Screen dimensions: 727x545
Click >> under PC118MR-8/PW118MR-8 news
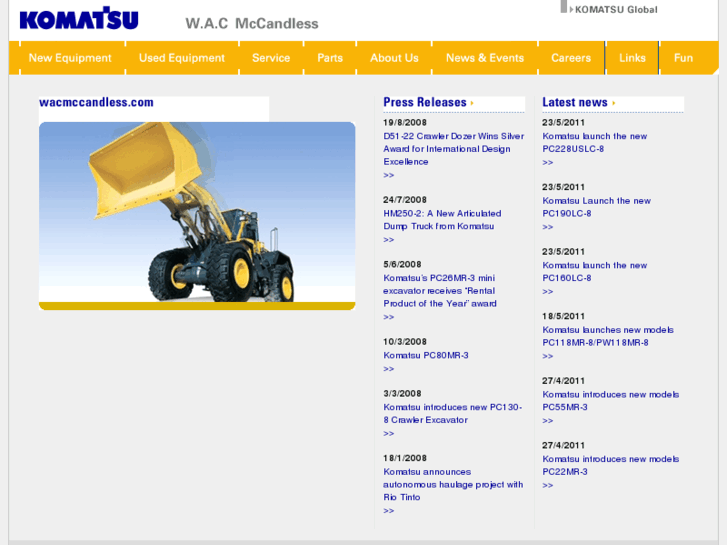click(x=548, y=356)
